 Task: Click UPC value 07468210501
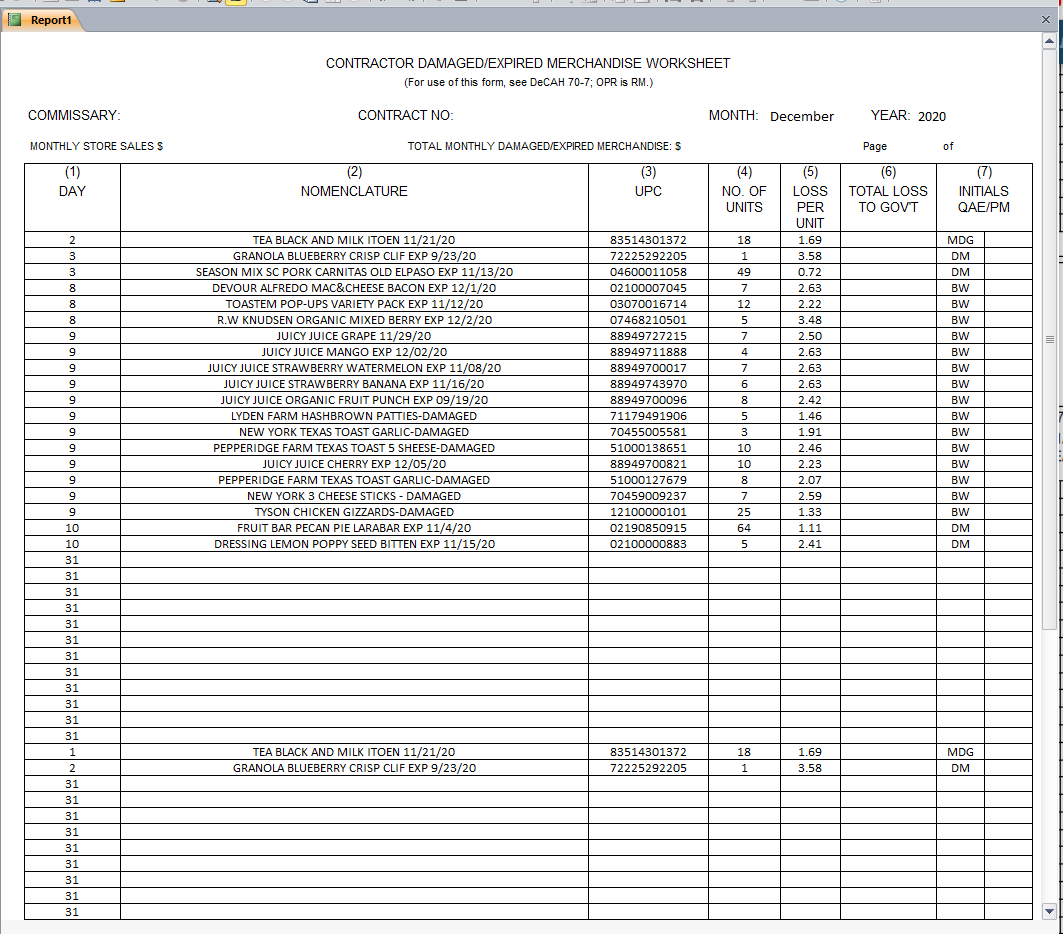tap(648, 320)
